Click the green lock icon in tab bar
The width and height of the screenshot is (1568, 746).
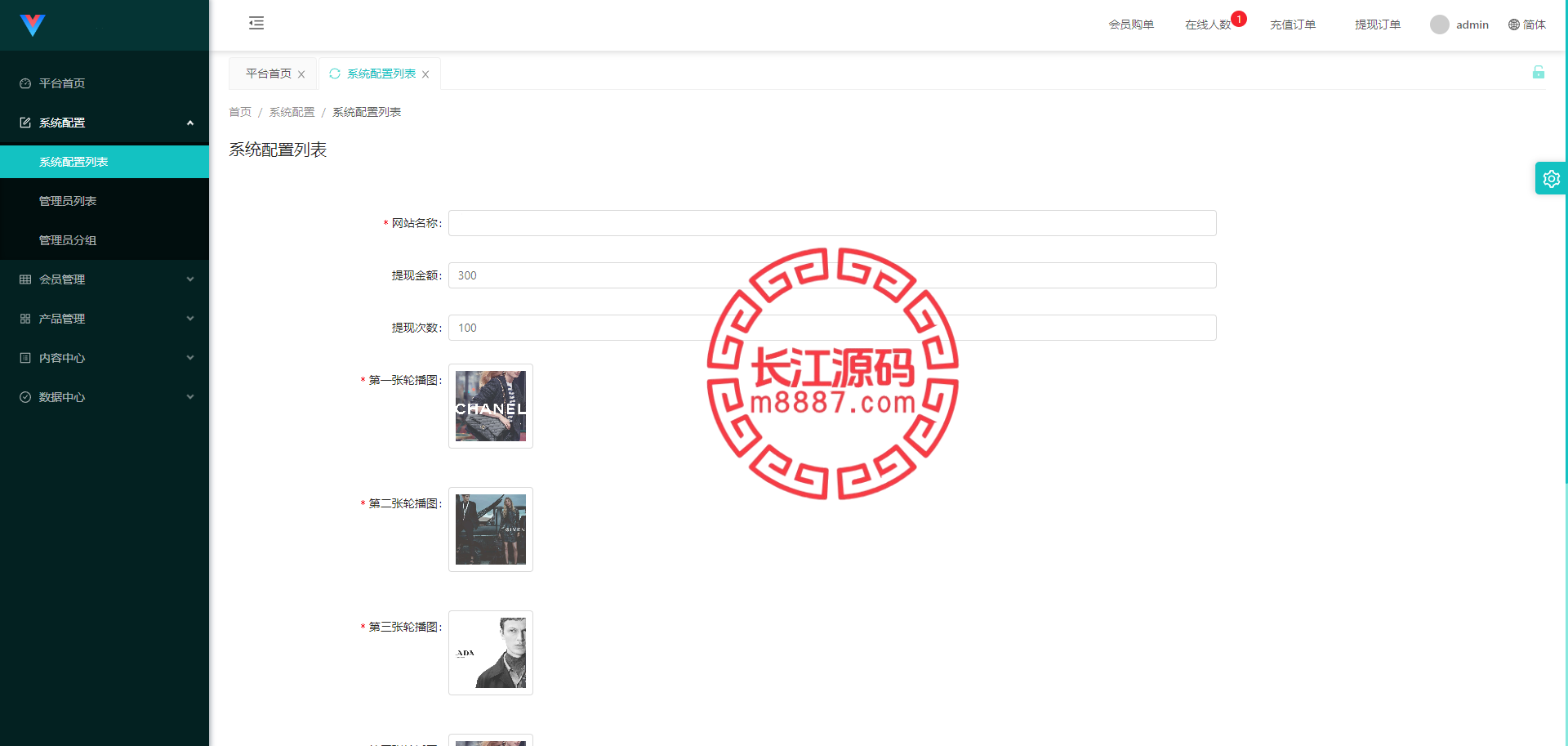[x=1539, y=72]
